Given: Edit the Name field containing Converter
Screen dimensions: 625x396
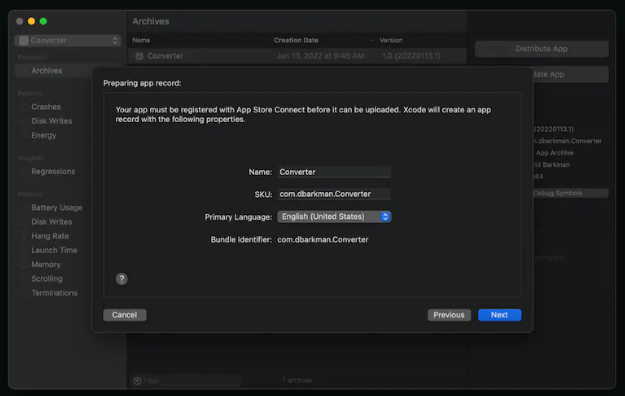Looking at the screenshot, I should (x=334, y=172).
